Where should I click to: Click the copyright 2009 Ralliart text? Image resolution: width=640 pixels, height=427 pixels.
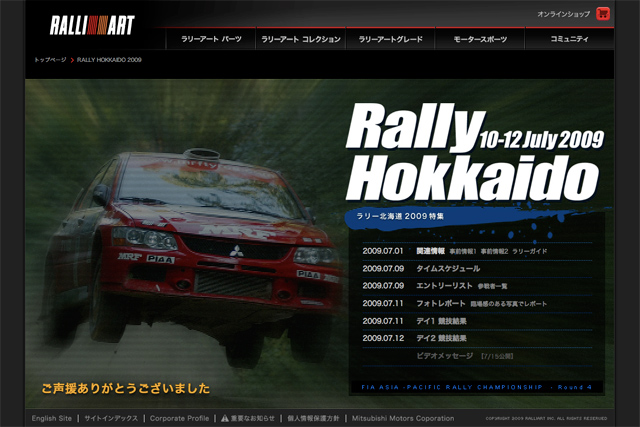546,418
